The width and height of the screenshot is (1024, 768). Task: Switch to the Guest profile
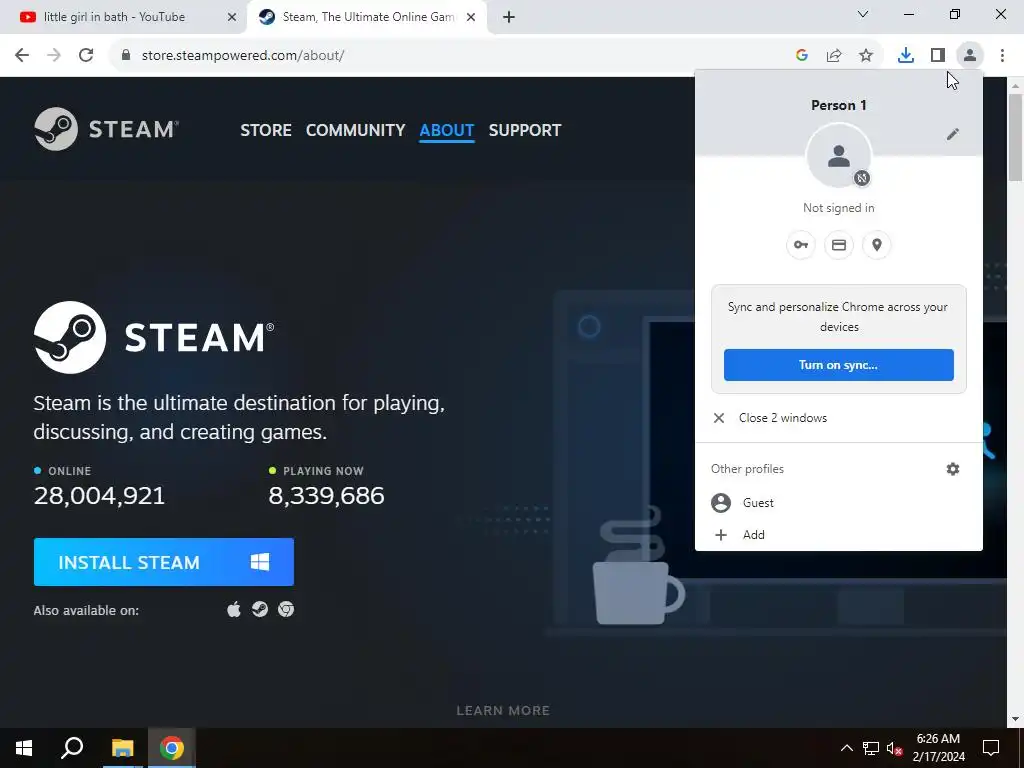point(839,503)
